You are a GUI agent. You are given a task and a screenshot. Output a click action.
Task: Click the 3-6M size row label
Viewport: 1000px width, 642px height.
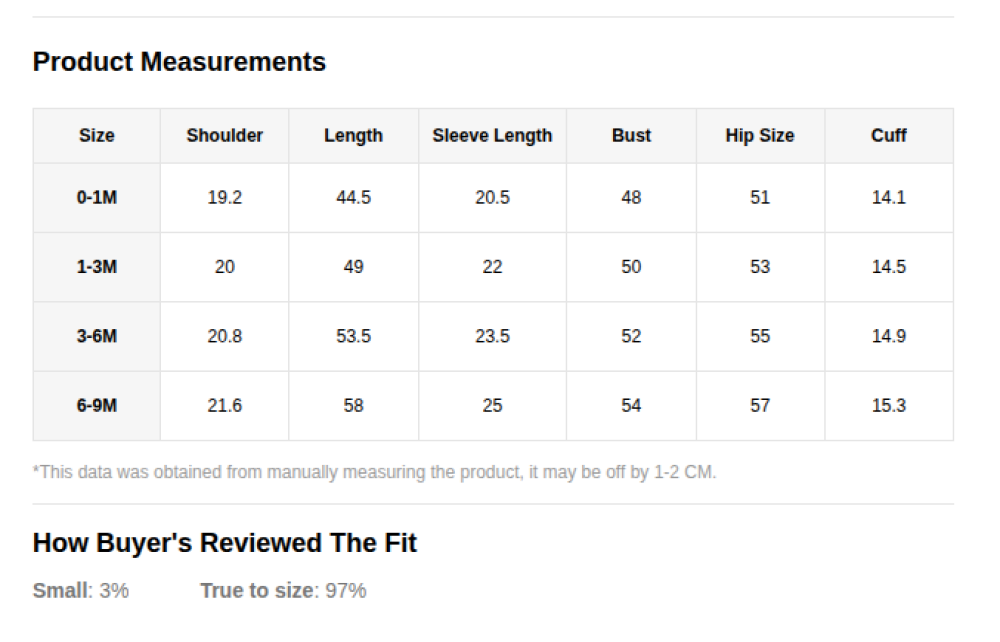point(97,336)
